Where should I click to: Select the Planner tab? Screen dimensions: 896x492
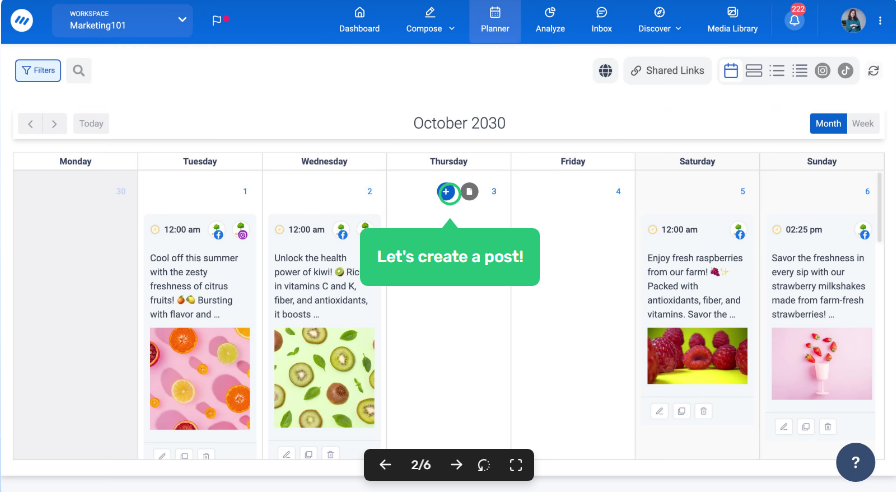point(495,21)
